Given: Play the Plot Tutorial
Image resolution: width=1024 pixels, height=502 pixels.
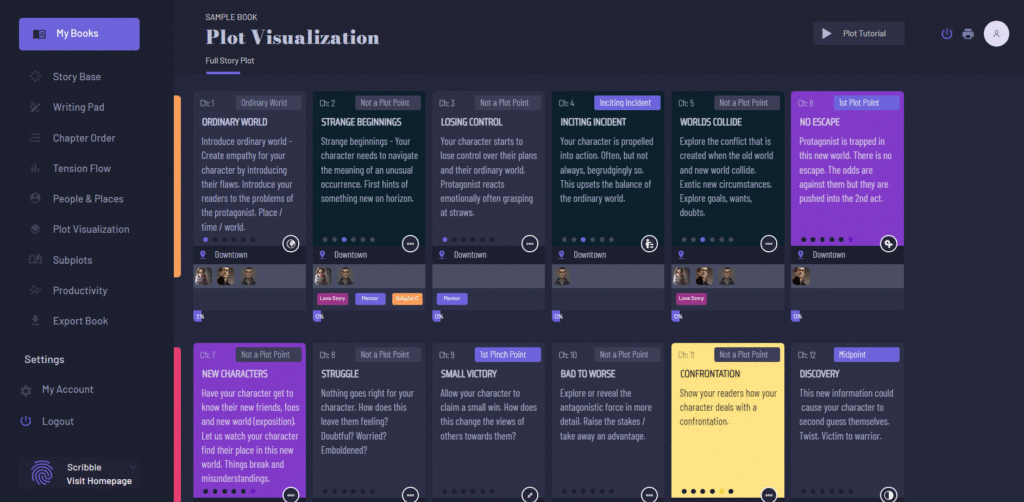Looking at the screenshot, I should 858,33.
